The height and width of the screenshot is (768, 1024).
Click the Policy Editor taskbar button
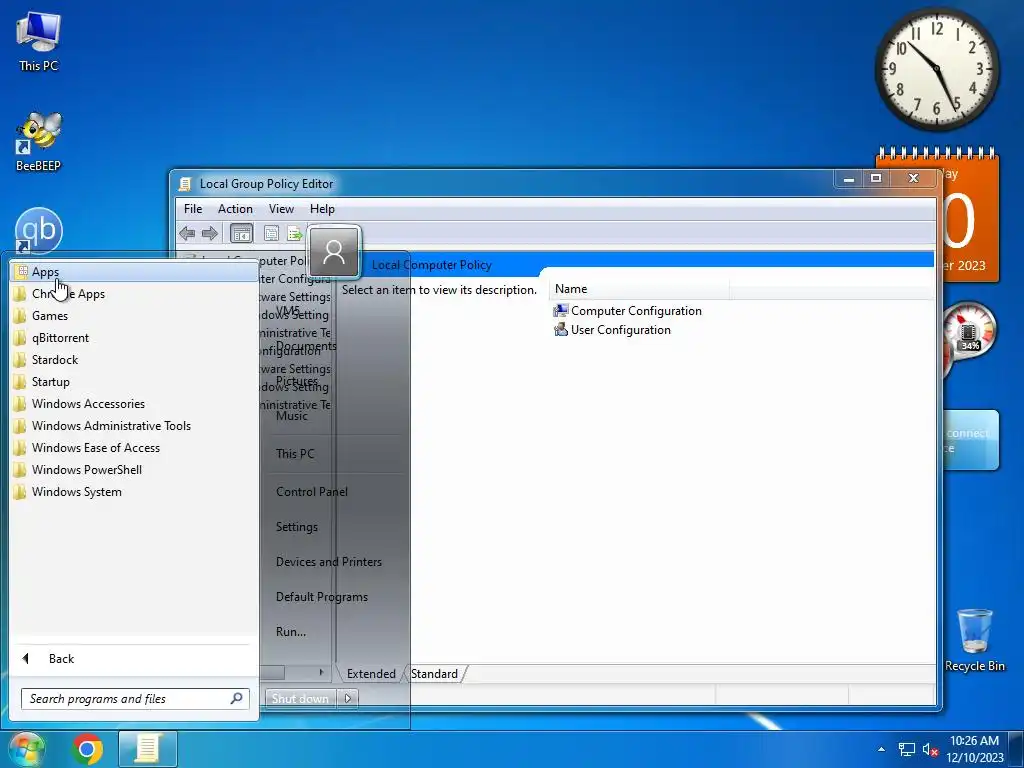tap(148, 749)
